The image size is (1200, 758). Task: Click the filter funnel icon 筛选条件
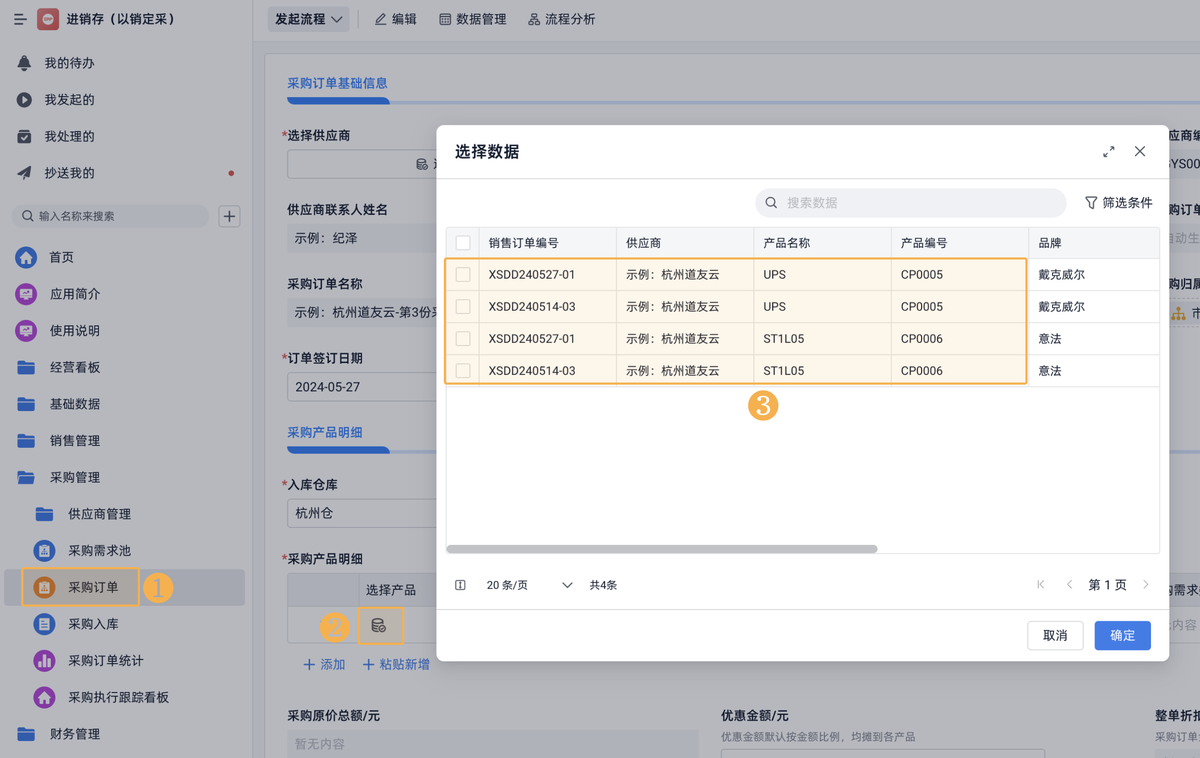click(1091, 203)
